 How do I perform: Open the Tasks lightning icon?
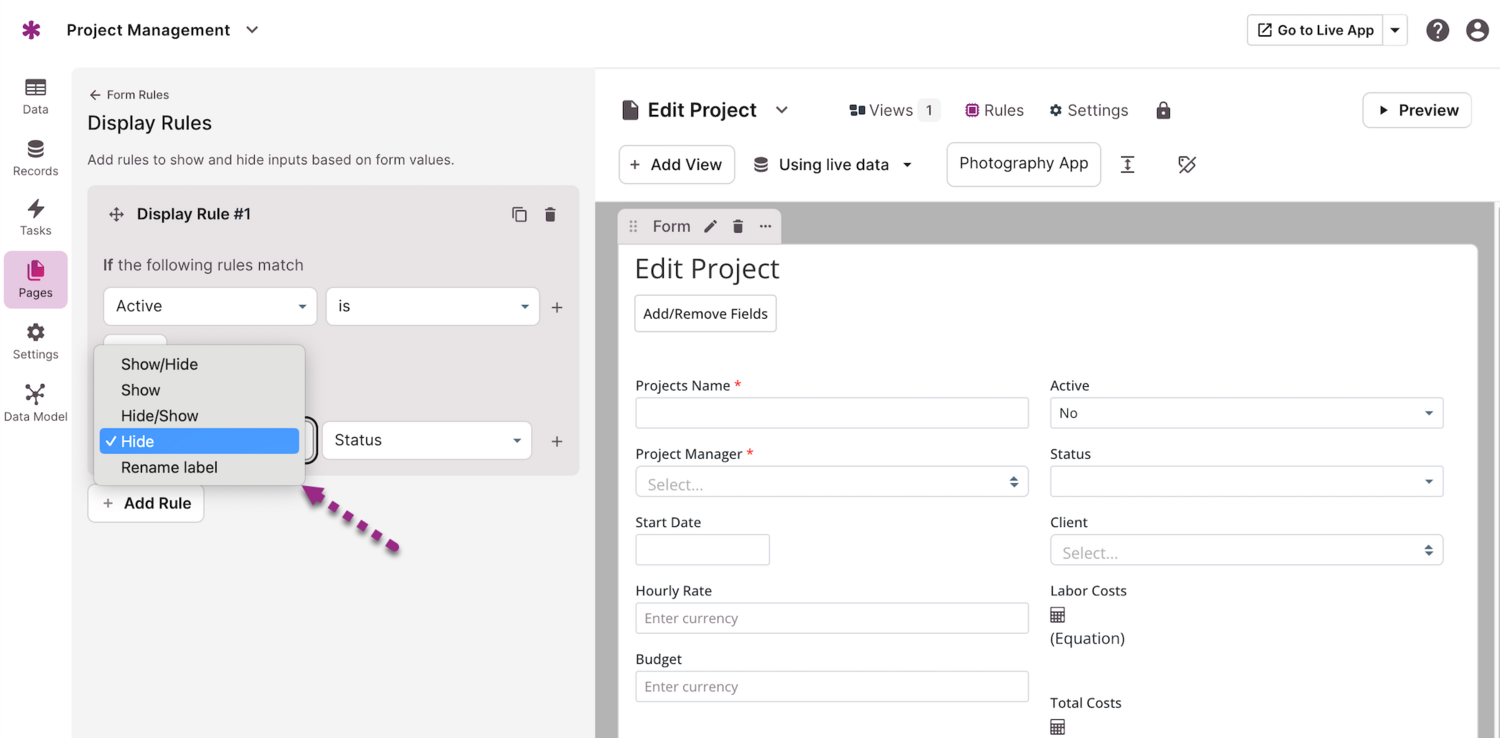[35, 217]
